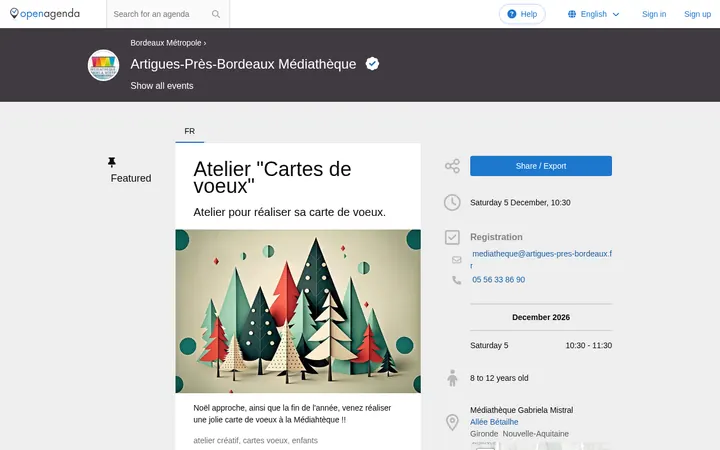This screenshot has width=720, height=450.
Task: Click the Nouvelle-Aquitaine region text
Action: 535,434
